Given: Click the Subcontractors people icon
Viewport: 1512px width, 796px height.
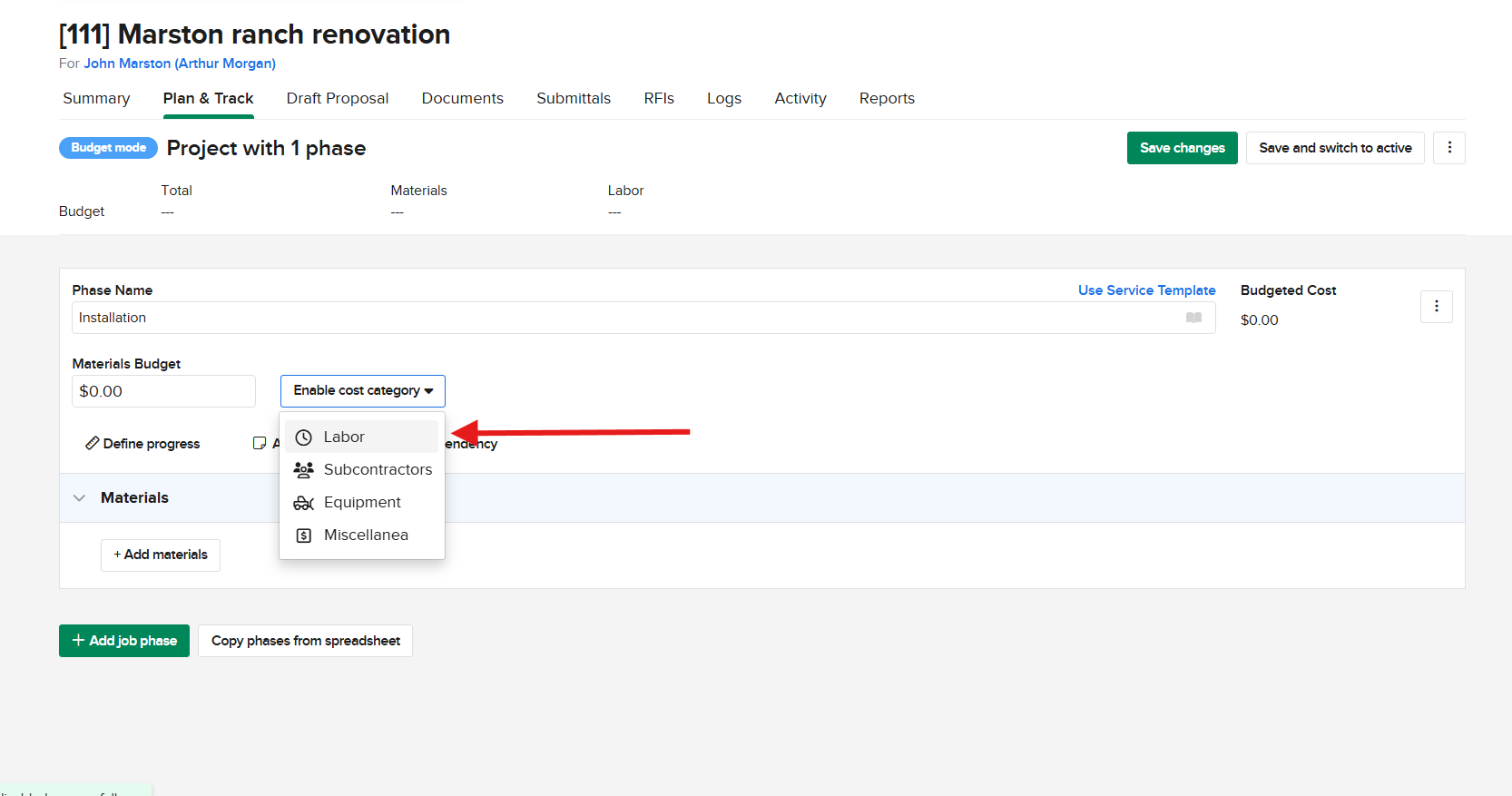Looking at the screenshot, I should pos(304,470).
